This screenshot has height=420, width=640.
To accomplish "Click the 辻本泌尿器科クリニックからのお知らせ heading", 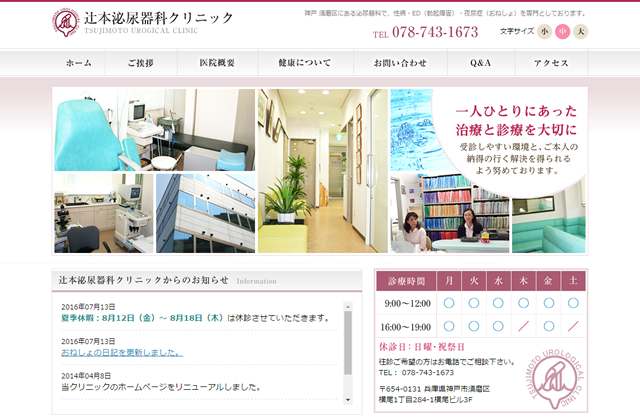I will click(143, 280).
